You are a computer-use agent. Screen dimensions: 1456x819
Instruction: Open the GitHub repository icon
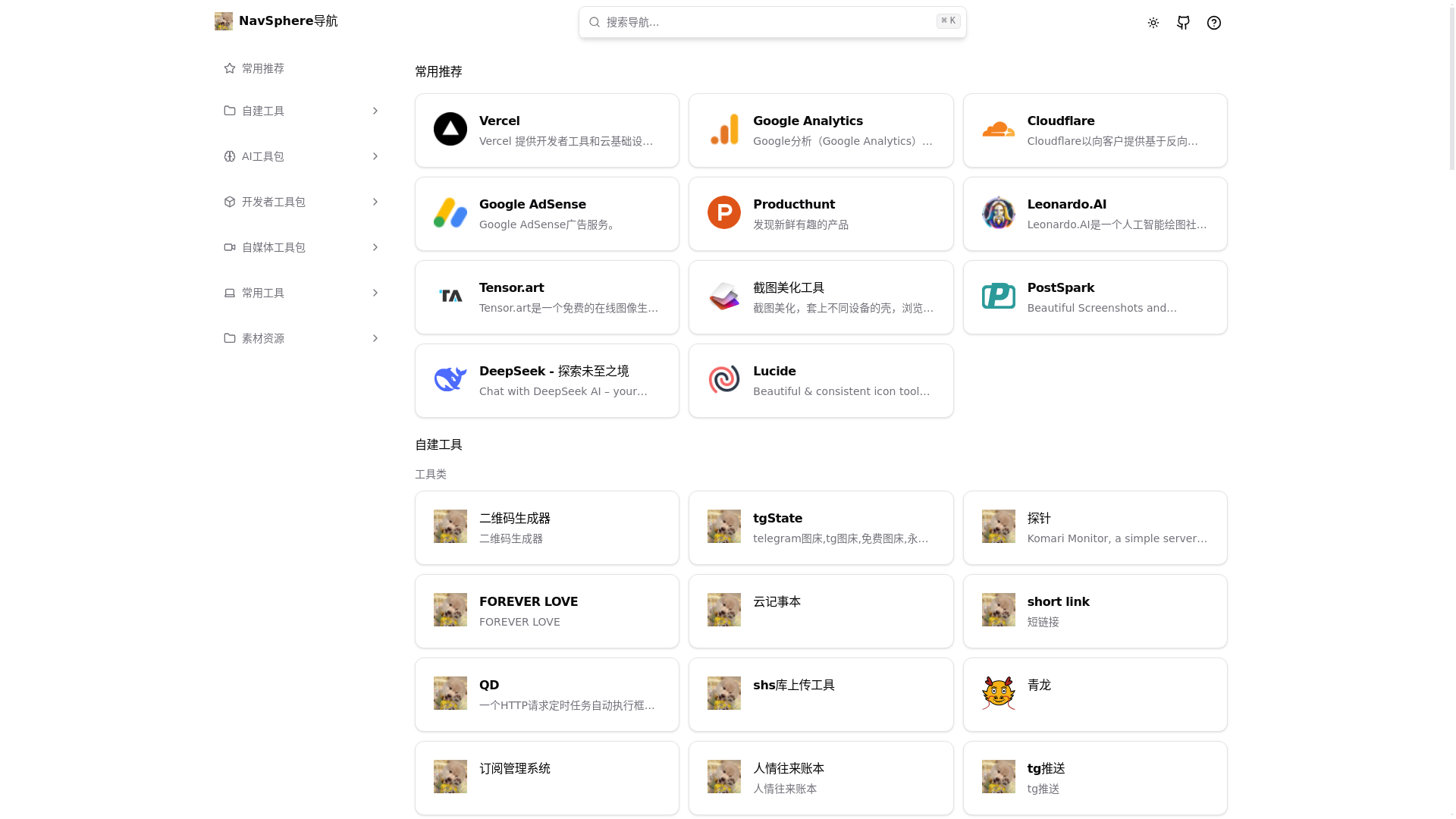coord(1184,23)
